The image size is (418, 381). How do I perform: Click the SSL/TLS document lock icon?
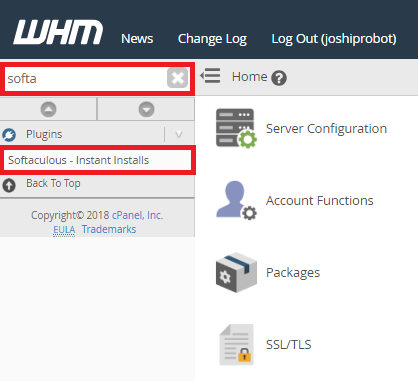(x=236, y=344)
